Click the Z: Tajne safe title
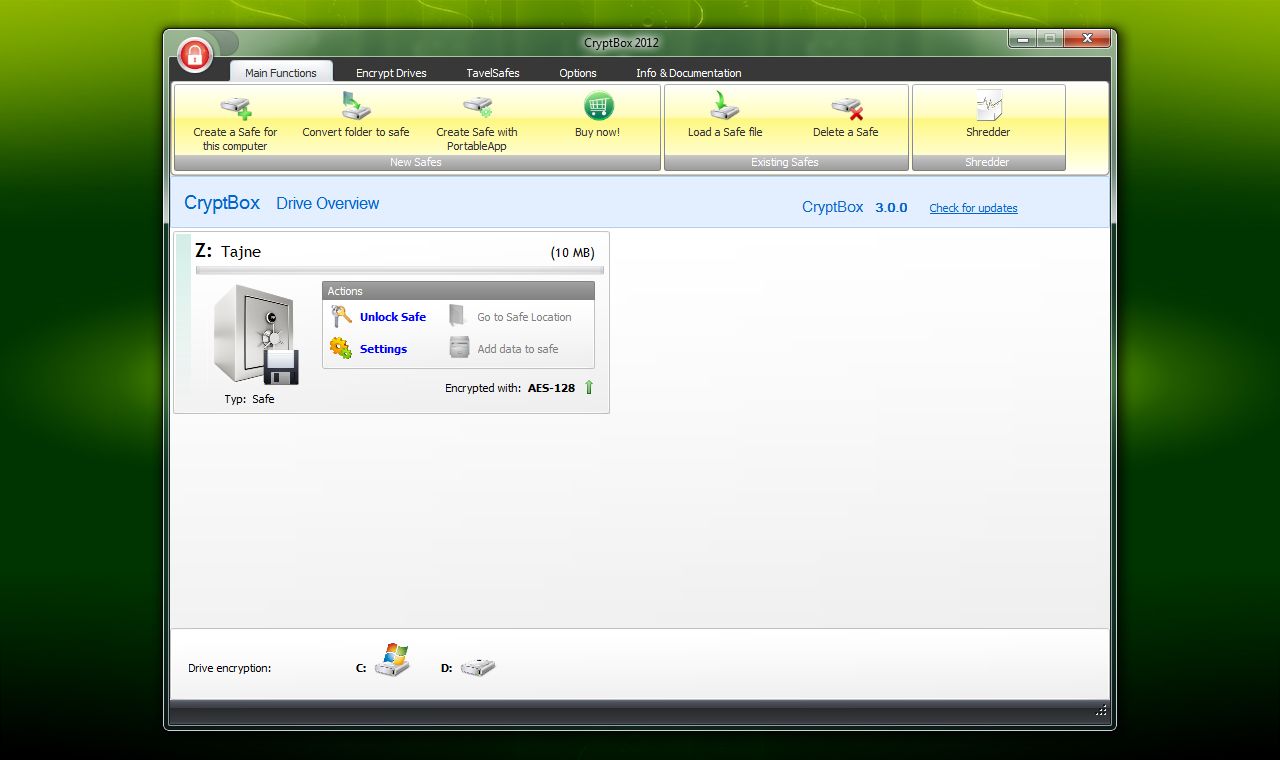This screenshot has width=1280, height=760. pyautogui.click(x=228, y=251)
